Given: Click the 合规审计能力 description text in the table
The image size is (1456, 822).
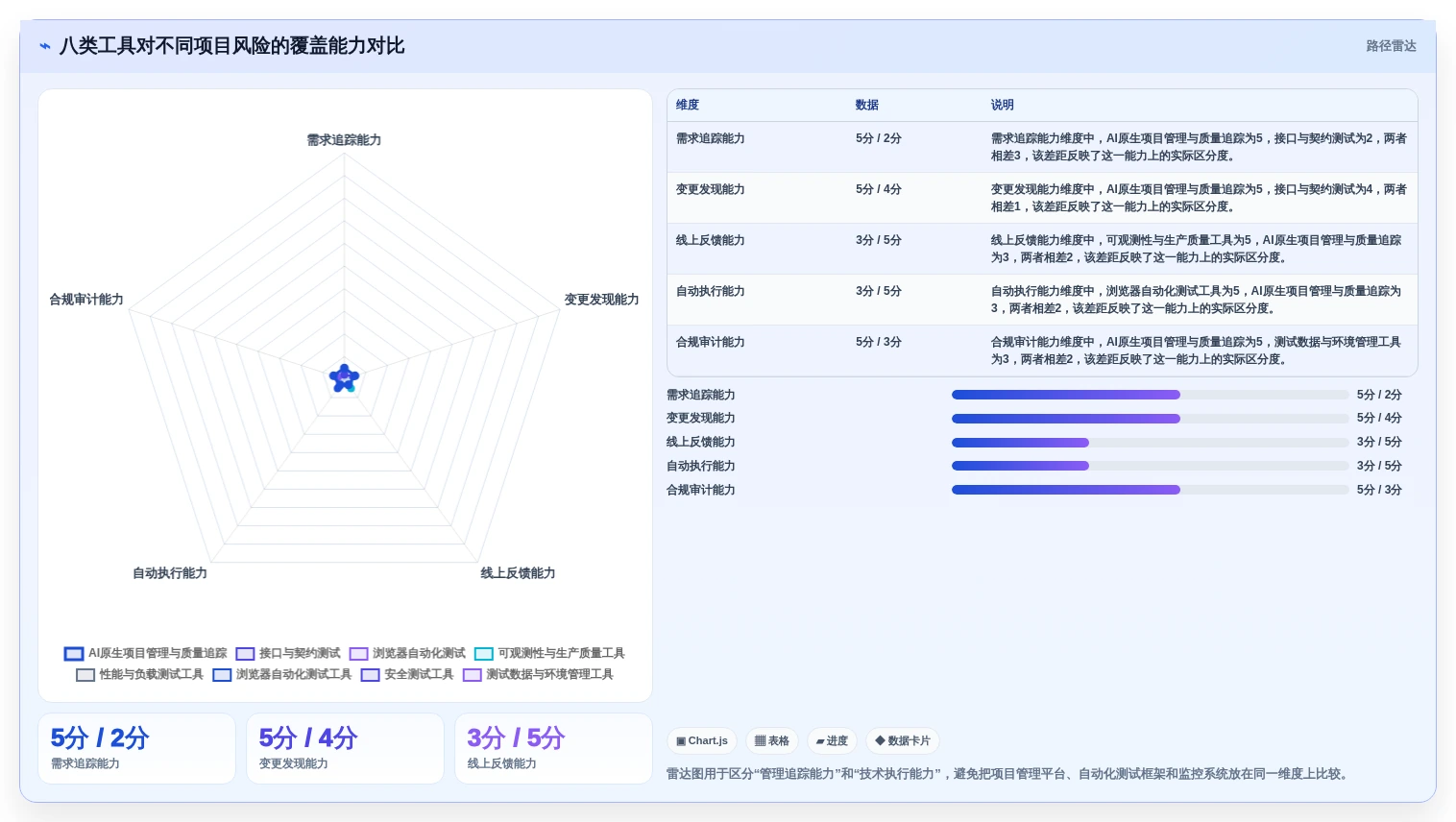Looking at the screenshot, I should (x=1197, y=351).
